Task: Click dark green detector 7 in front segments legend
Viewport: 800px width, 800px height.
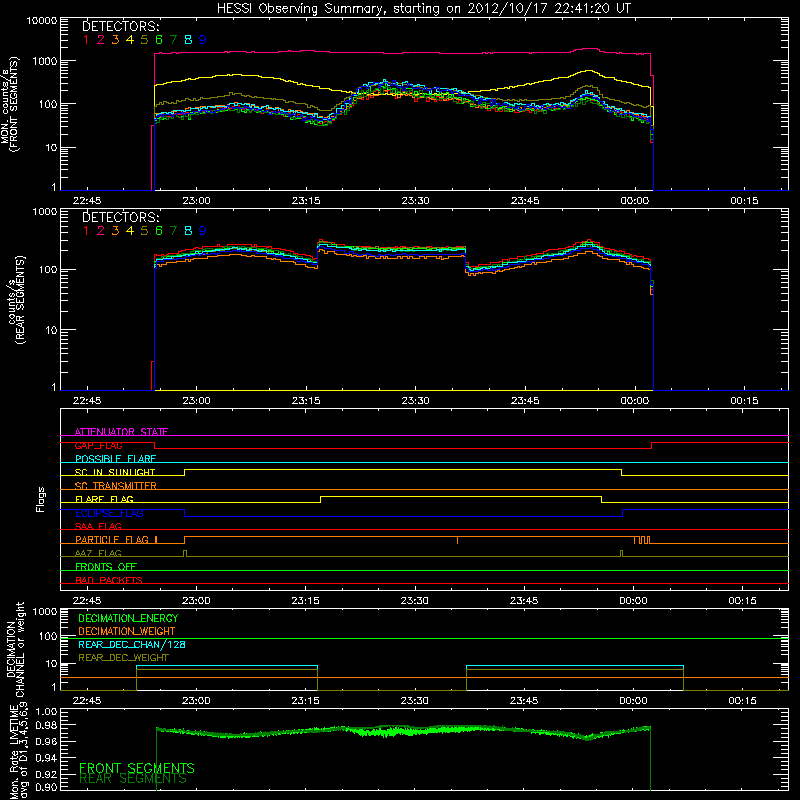Action: pos(173,40)
